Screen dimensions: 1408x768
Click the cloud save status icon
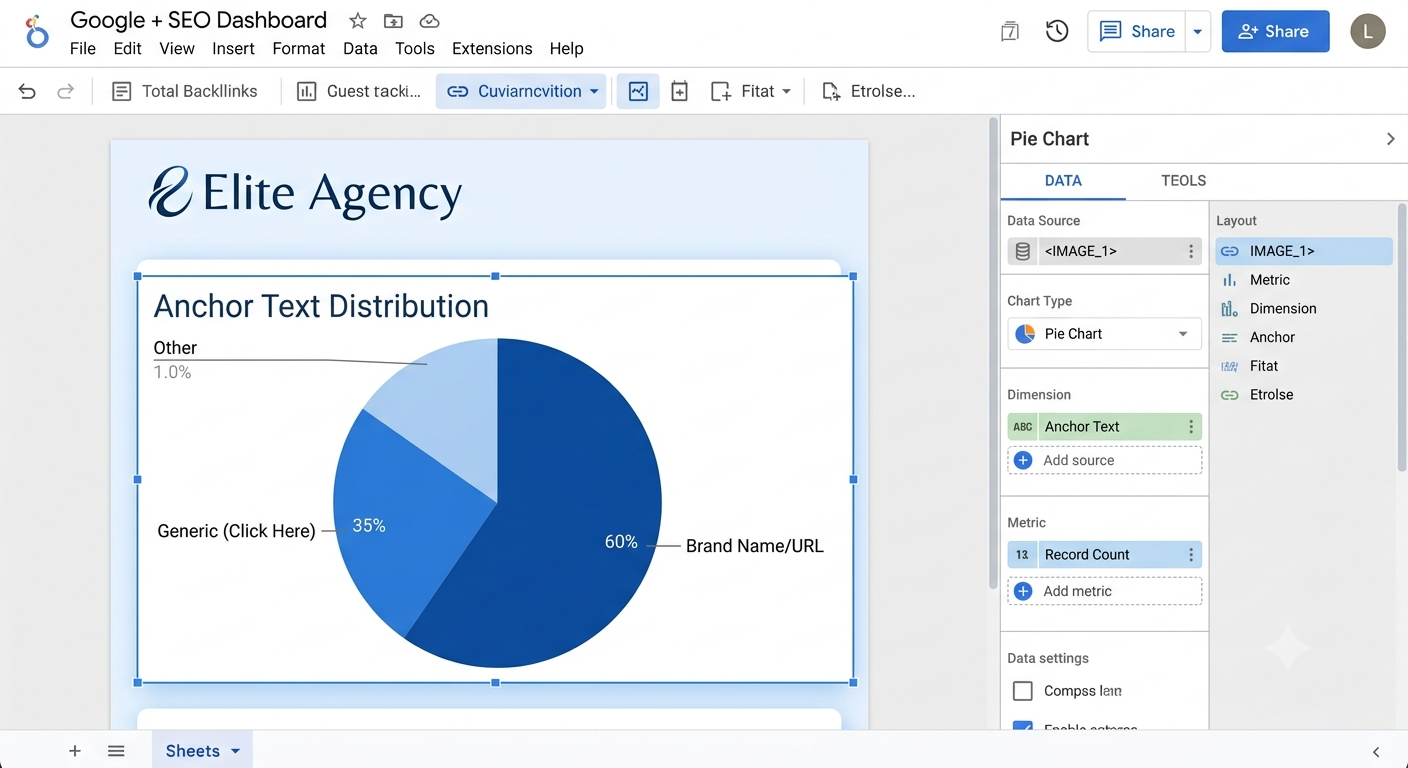click(429, 21)
